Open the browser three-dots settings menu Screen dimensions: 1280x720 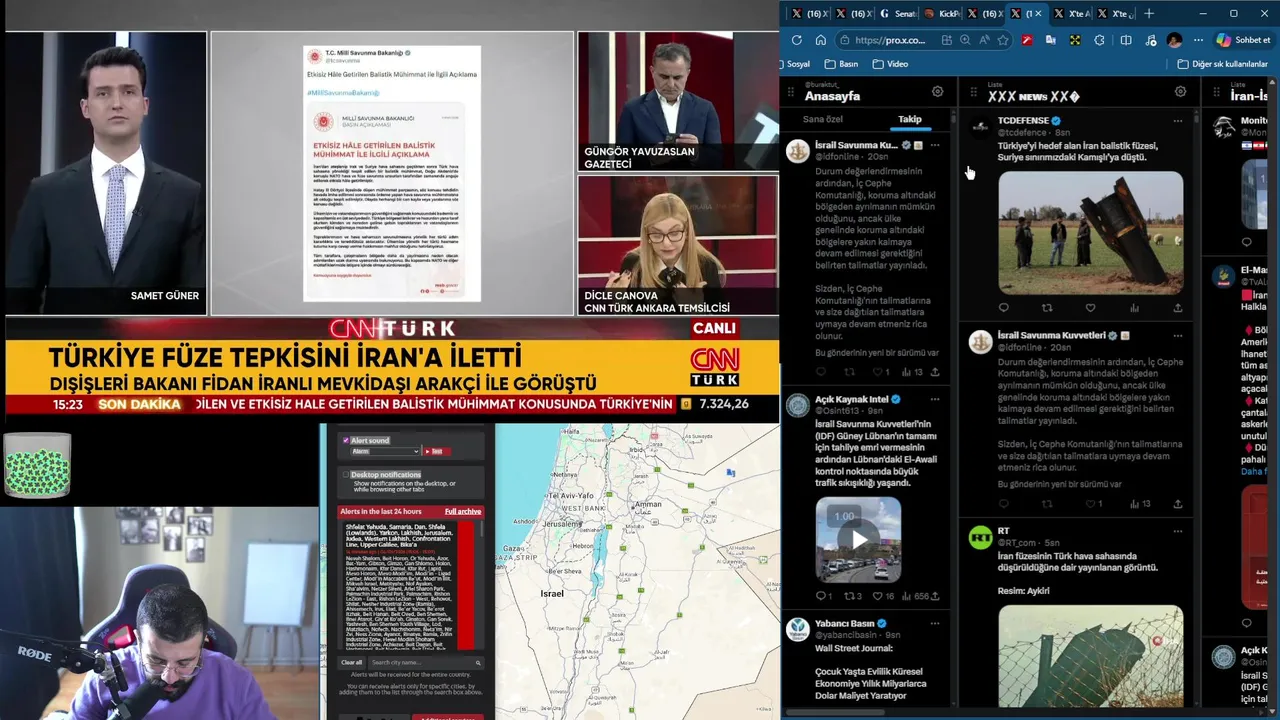(1198, 40)
